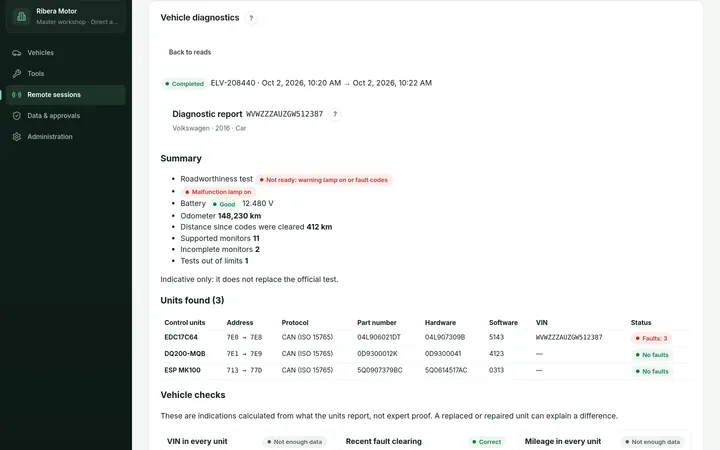Click hardware '5Q0614517AC'
Viewport: 720px width, 450px height.
point(446,371)
